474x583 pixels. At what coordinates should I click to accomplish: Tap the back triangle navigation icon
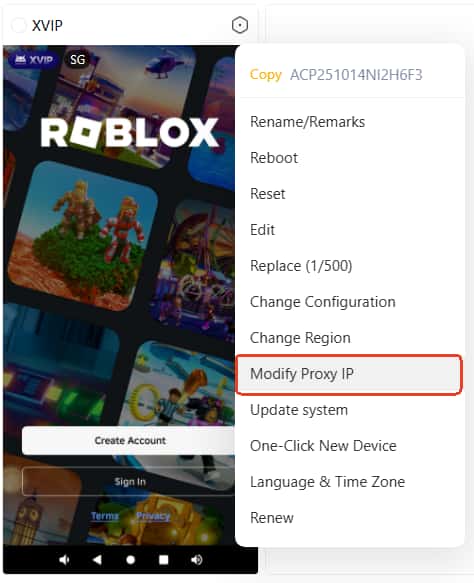click(x=97, y=560)
